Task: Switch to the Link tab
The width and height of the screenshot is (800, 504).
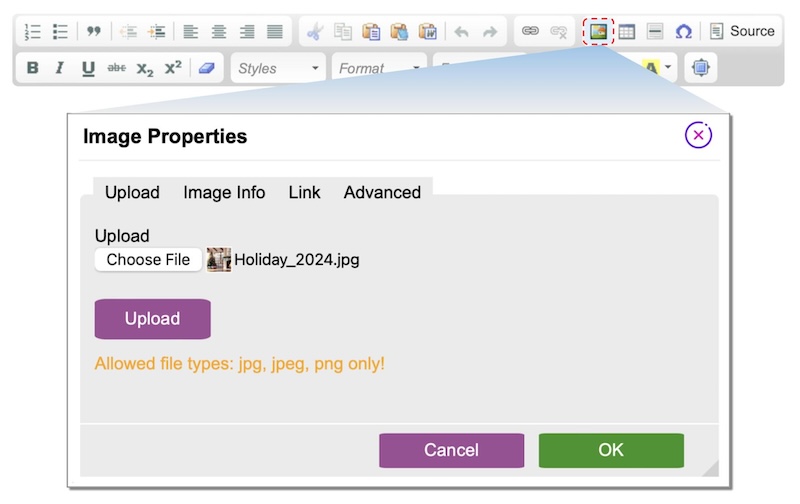Action: point(304,192)
